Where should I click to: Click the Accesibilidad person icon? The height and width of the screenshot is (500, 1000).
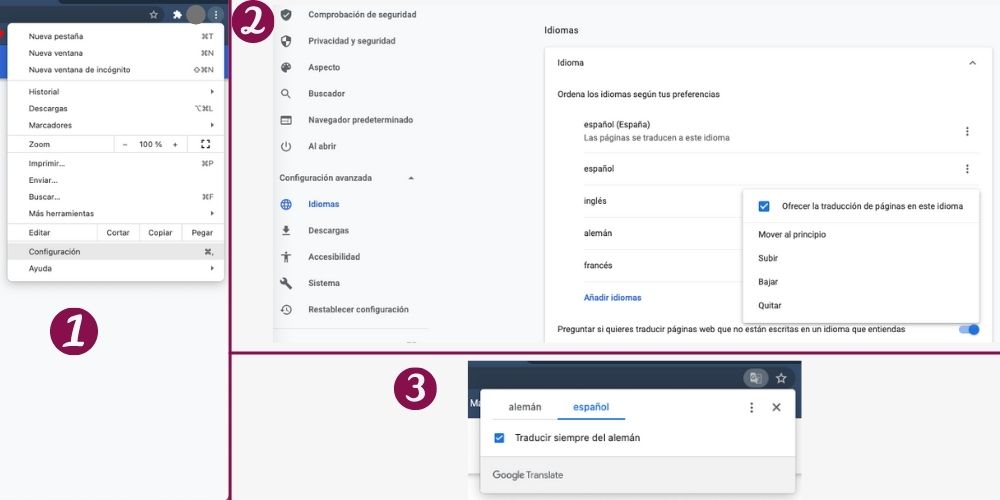286,256
